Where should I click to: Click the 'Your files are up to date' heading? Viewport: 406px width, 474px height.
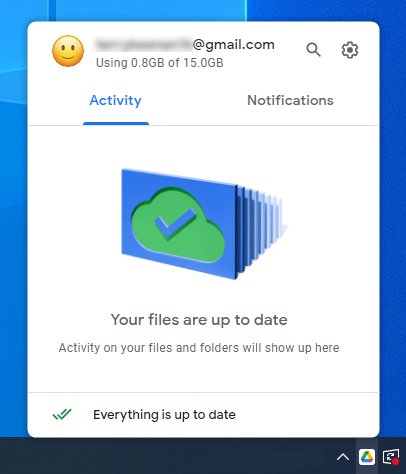coord(199,320)
